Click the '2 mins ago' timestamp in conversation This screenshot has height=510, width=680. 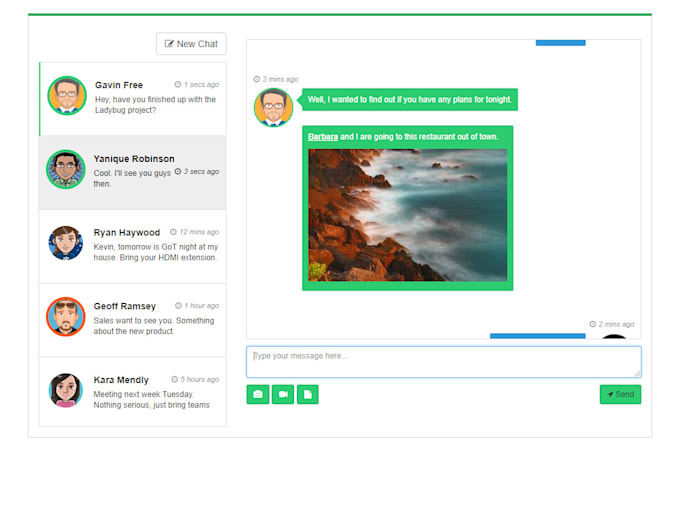[612, 324]
